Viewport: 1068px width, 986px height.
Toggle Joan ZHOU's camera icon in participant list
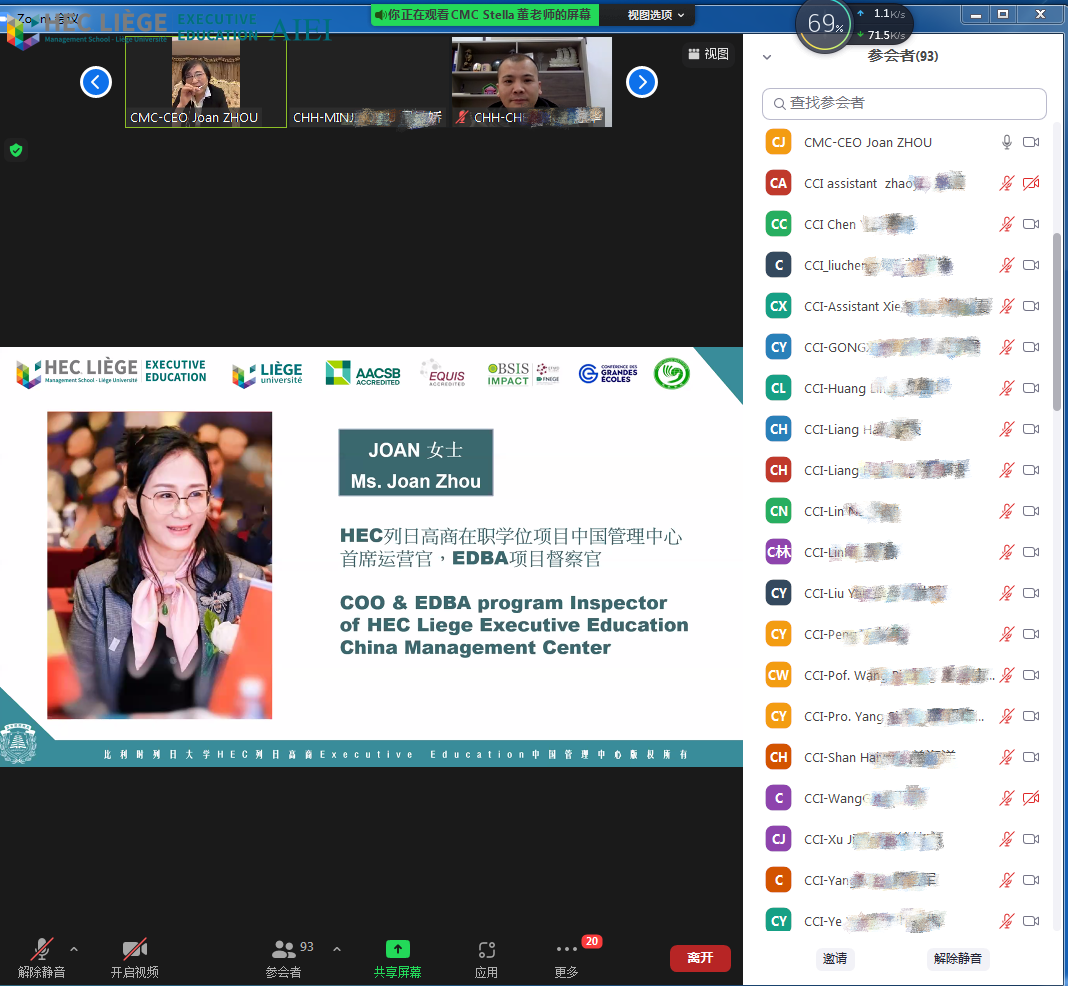[x=1031, y=142]
